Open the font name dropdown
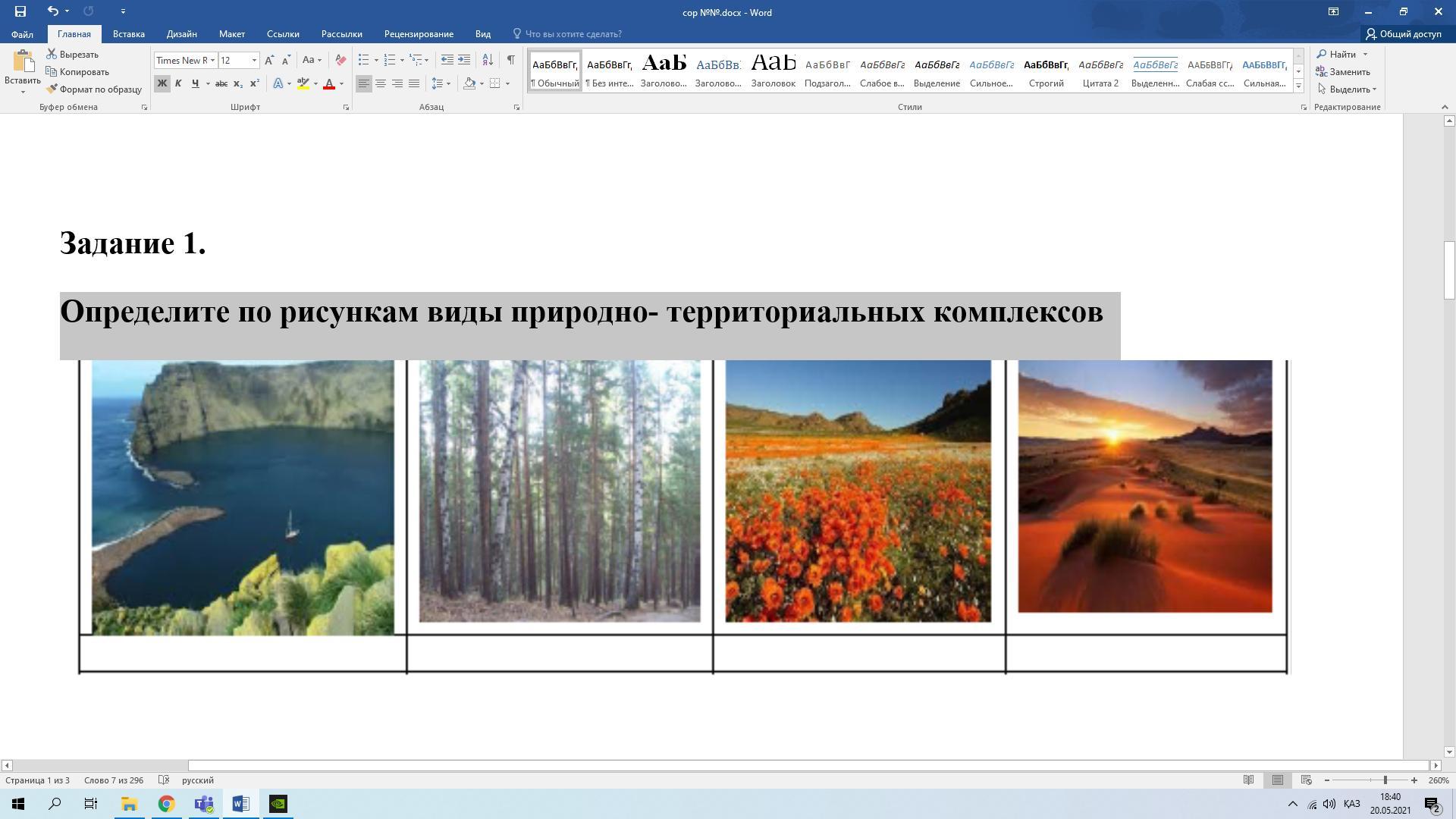 tap(212, 60)
